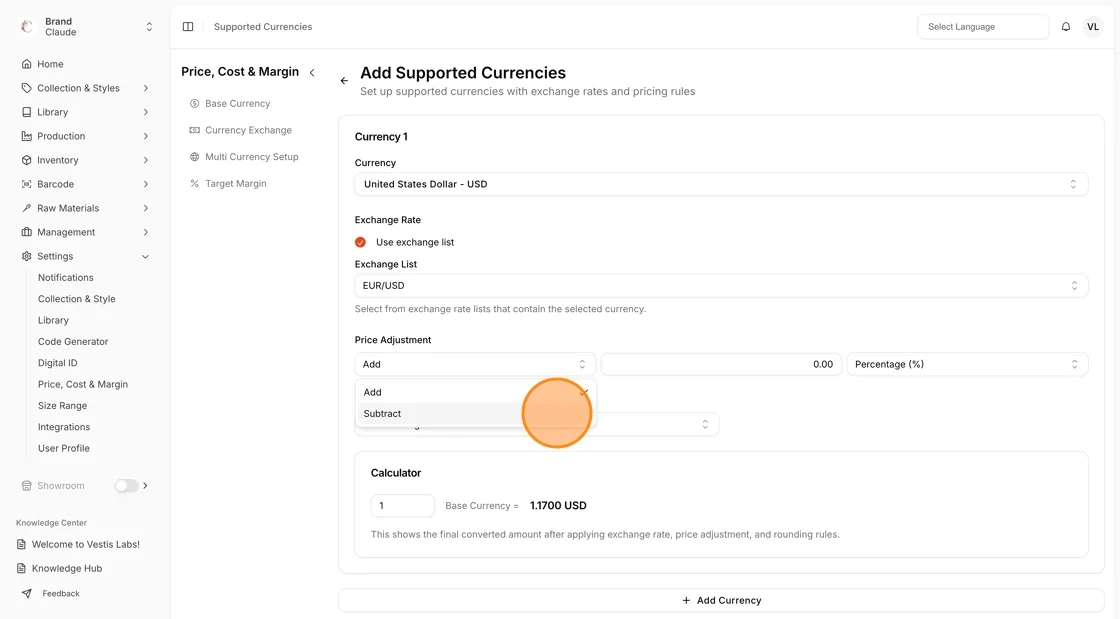Click the VL user avatar
1120x619 pixels.
1093,27
